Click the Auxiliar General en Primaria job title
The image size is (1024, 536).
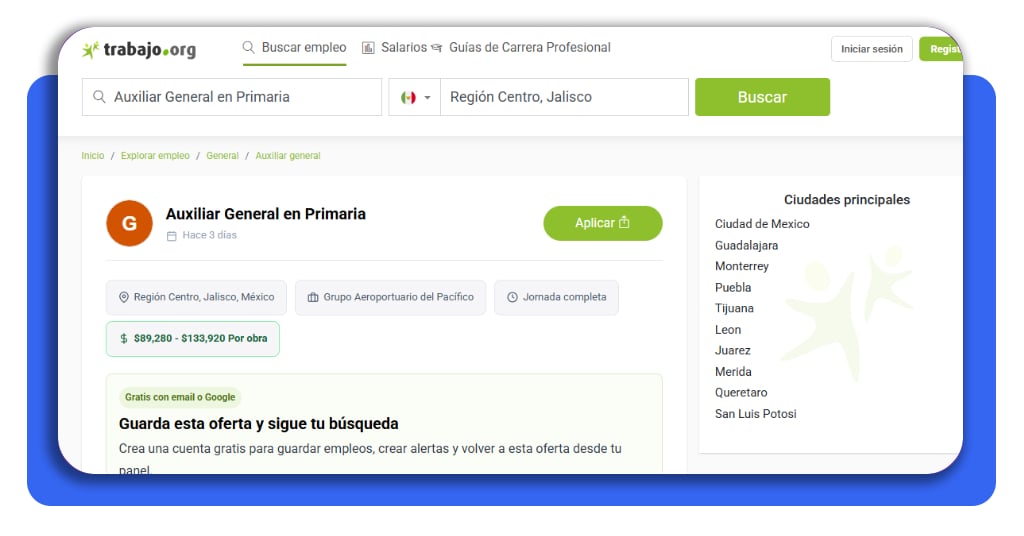pyautogui.click(x=265, y=214)
